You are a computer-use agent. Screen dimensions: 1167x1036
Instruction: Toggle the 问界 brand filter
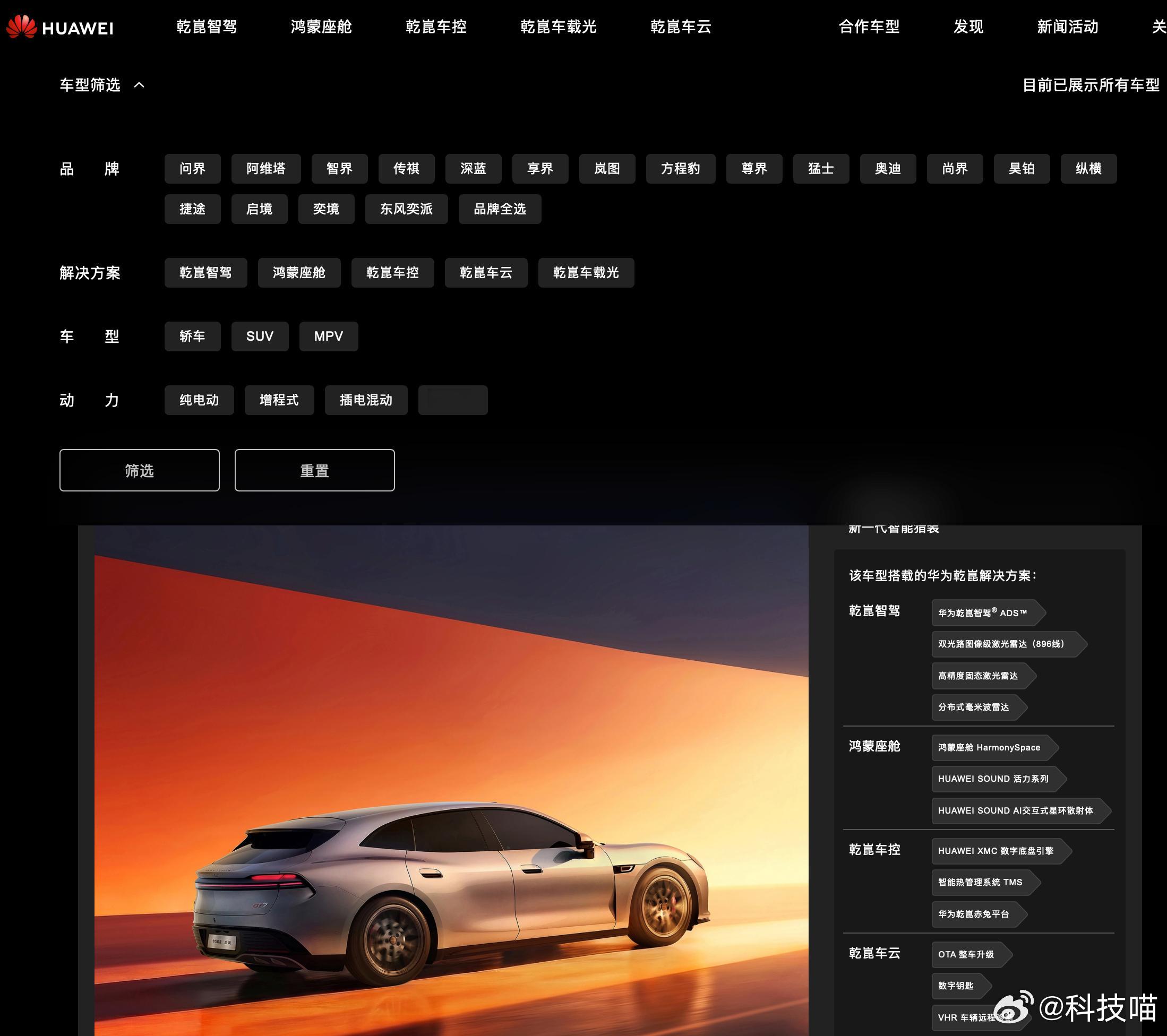(x=192, y=168)
